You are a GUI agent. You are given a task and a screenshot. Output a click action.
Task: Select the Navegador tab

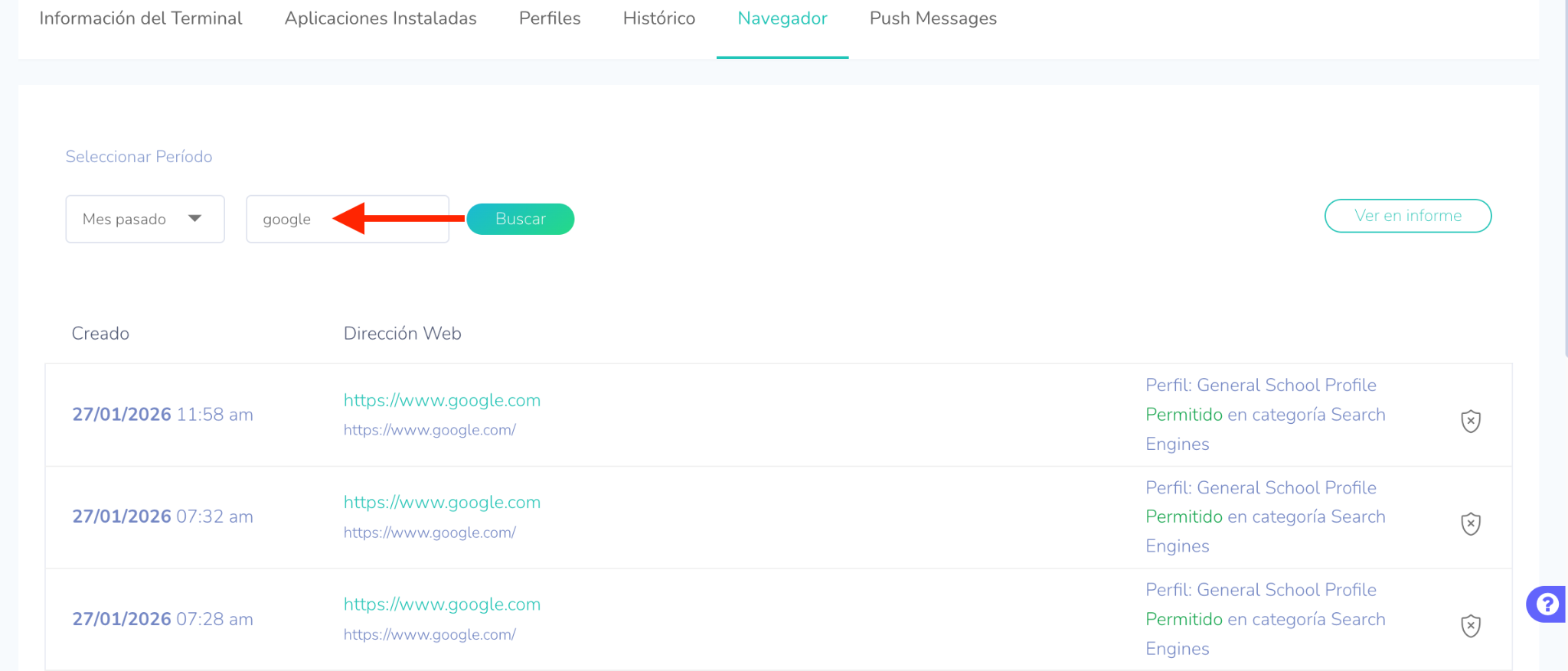782,18
